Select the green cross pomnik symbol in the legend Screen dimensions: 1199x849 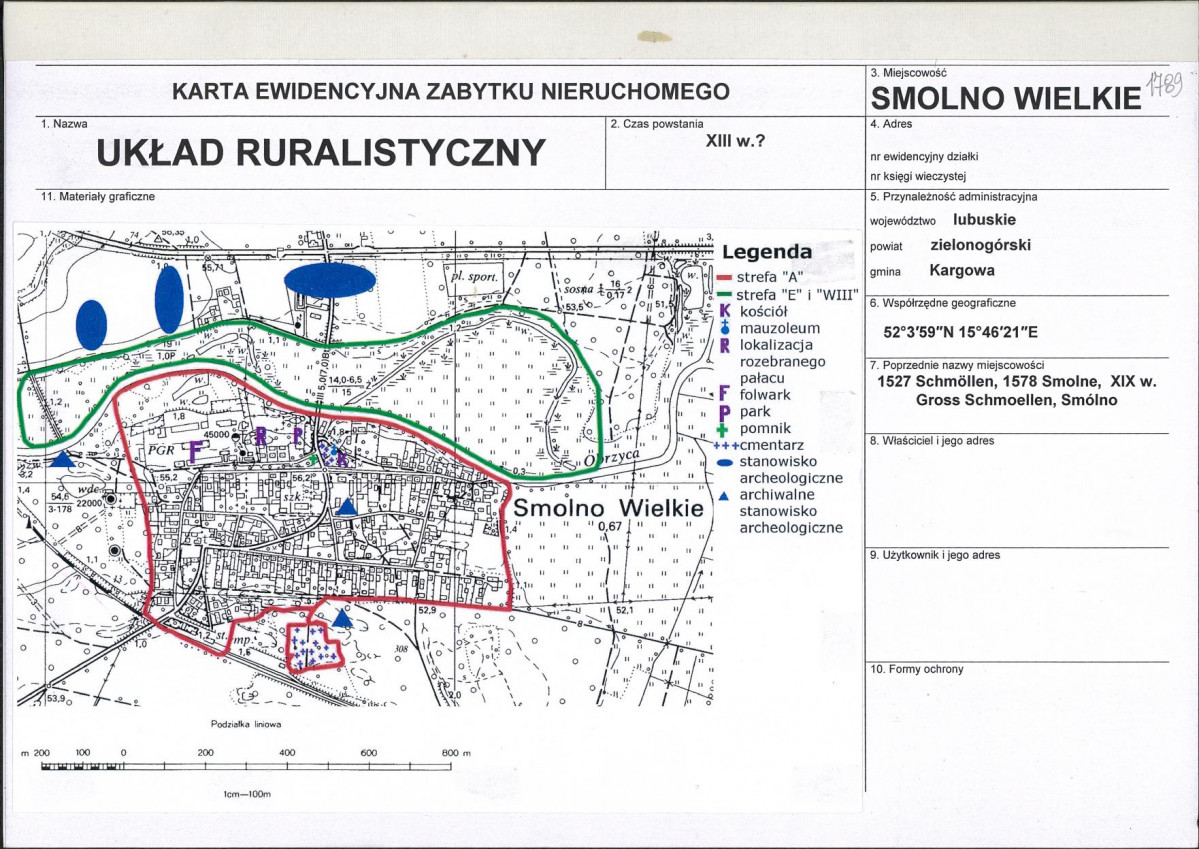722,429
